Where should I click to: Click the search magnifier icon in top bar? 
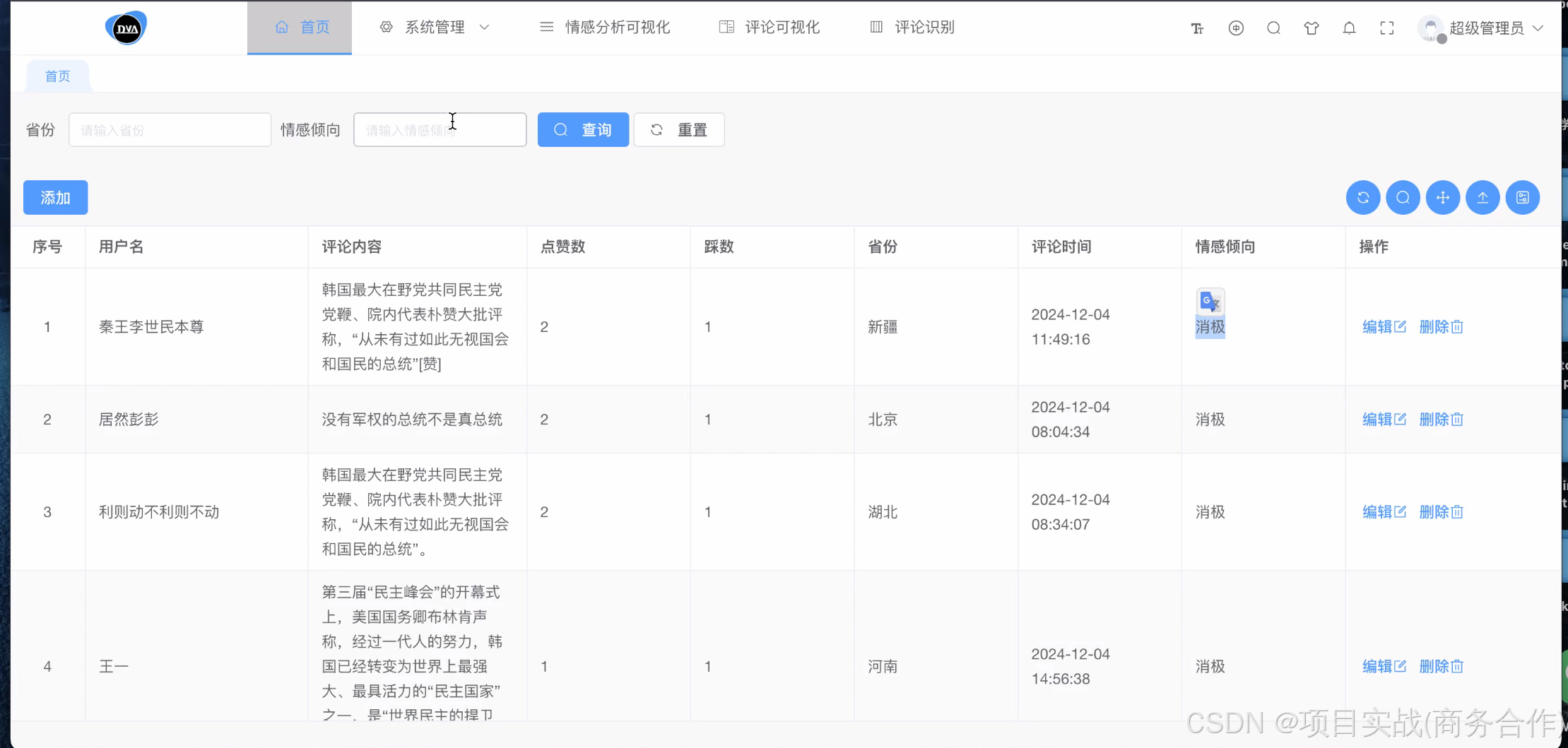[x=1273, y=28]
